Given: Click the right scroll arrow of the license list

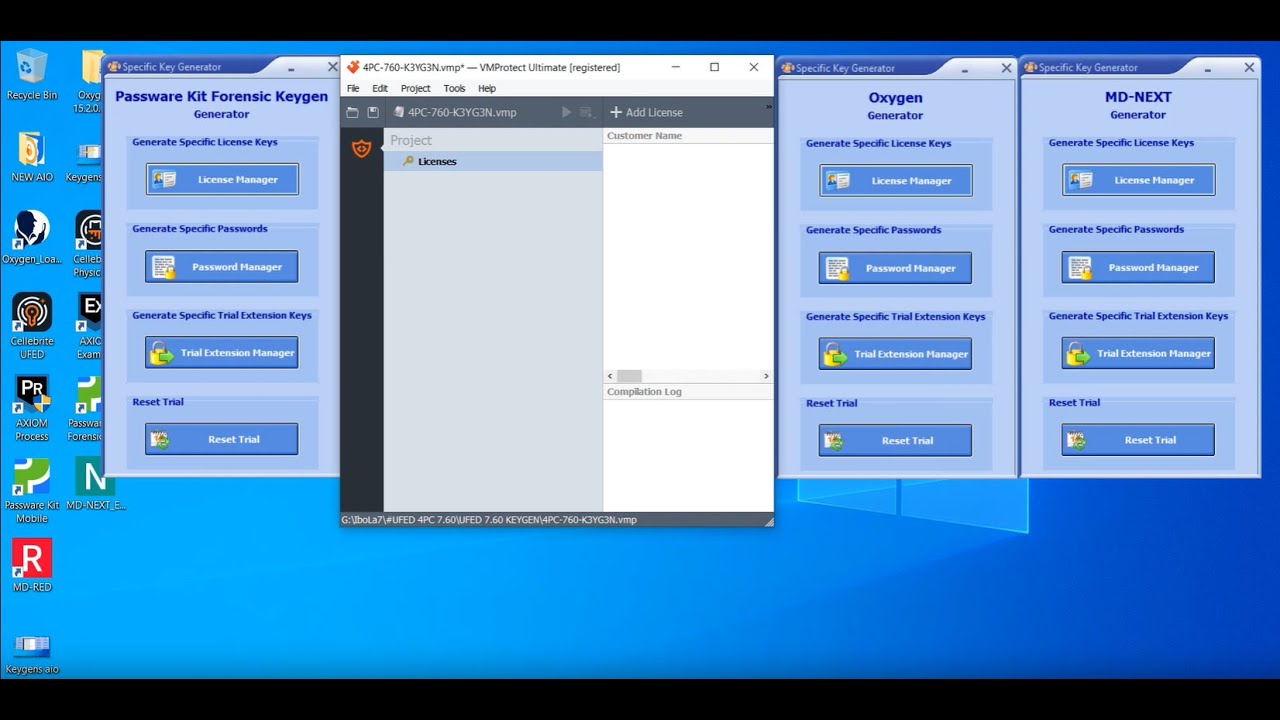Looking at the screenshot, I should point(767,376).
